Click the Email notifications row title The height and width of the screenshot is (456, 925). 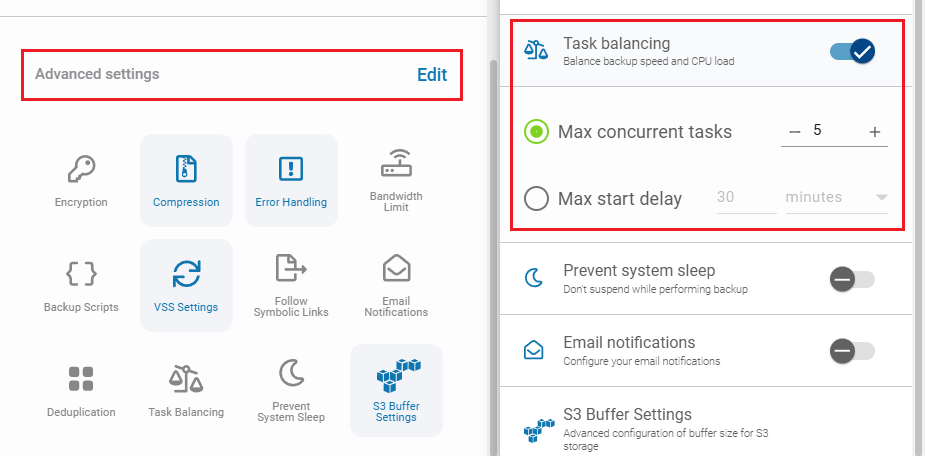[629, 342]
